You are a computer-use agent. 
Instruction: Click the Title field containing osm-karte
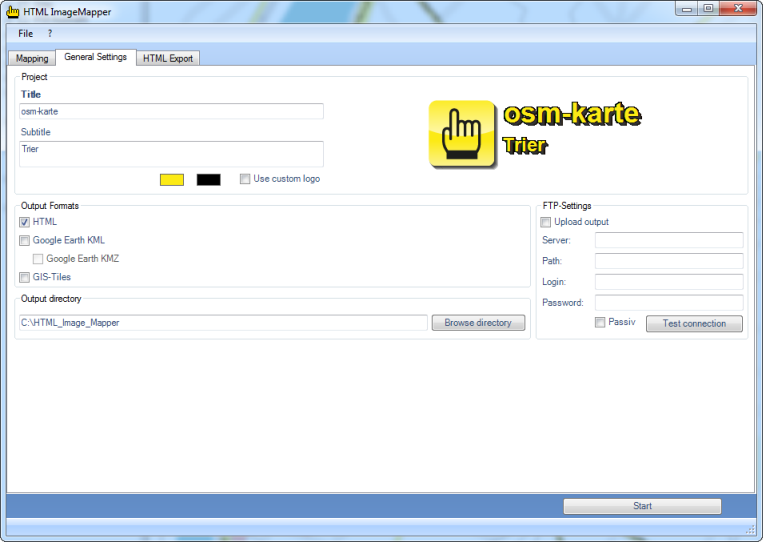(171, 111)
